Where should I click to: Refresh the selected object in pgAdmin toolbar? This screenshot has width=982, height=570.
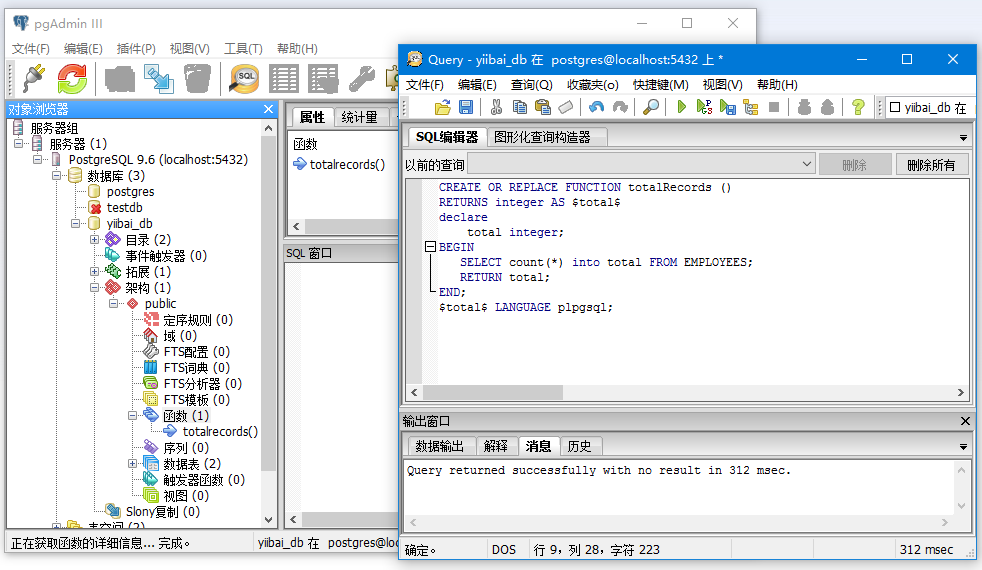pyautogui.click(x=72, y=78)
